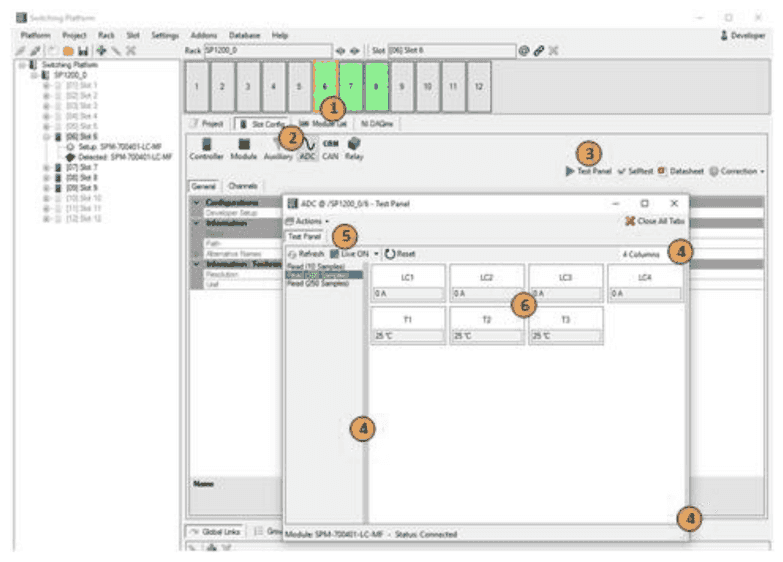The image size is (783, 562).
Task: Click the Slot selection field
Action: coord(451,50)
